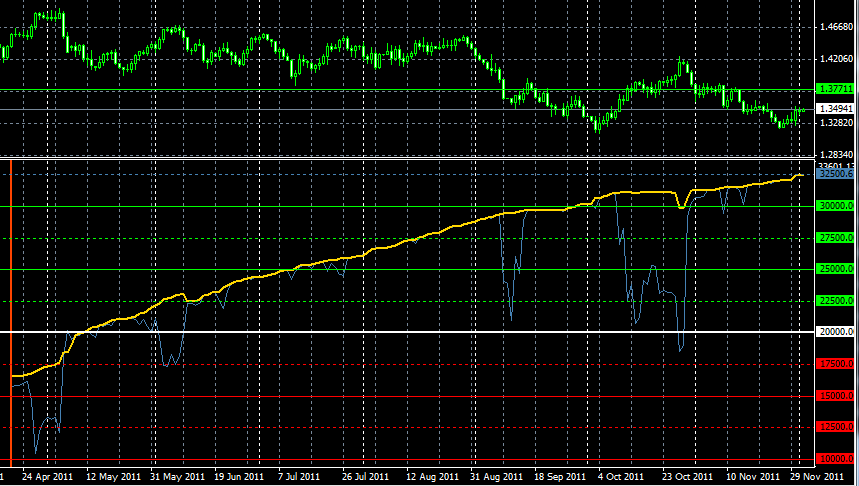The width and height of the screenshot is (859, 486).
Task: Click the 25000.0 green level label
Action: (x=835, y=269)
